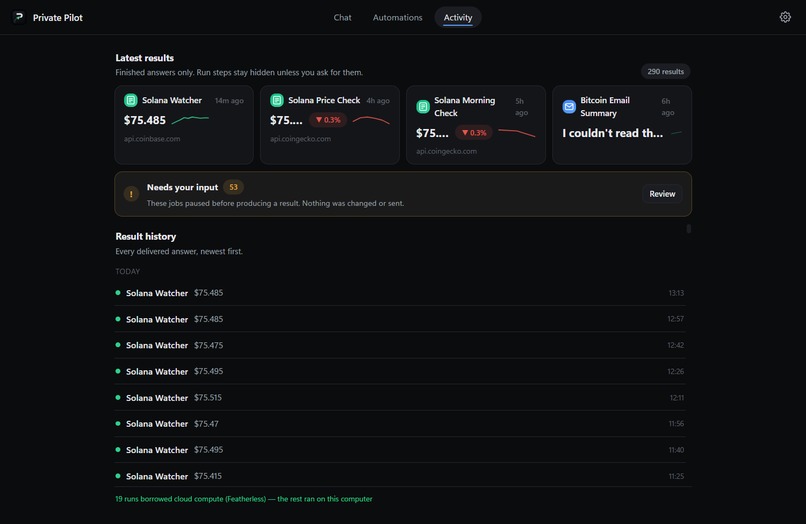
Task: Click the Solana Morning Check card icon
Action: point(423,106)
